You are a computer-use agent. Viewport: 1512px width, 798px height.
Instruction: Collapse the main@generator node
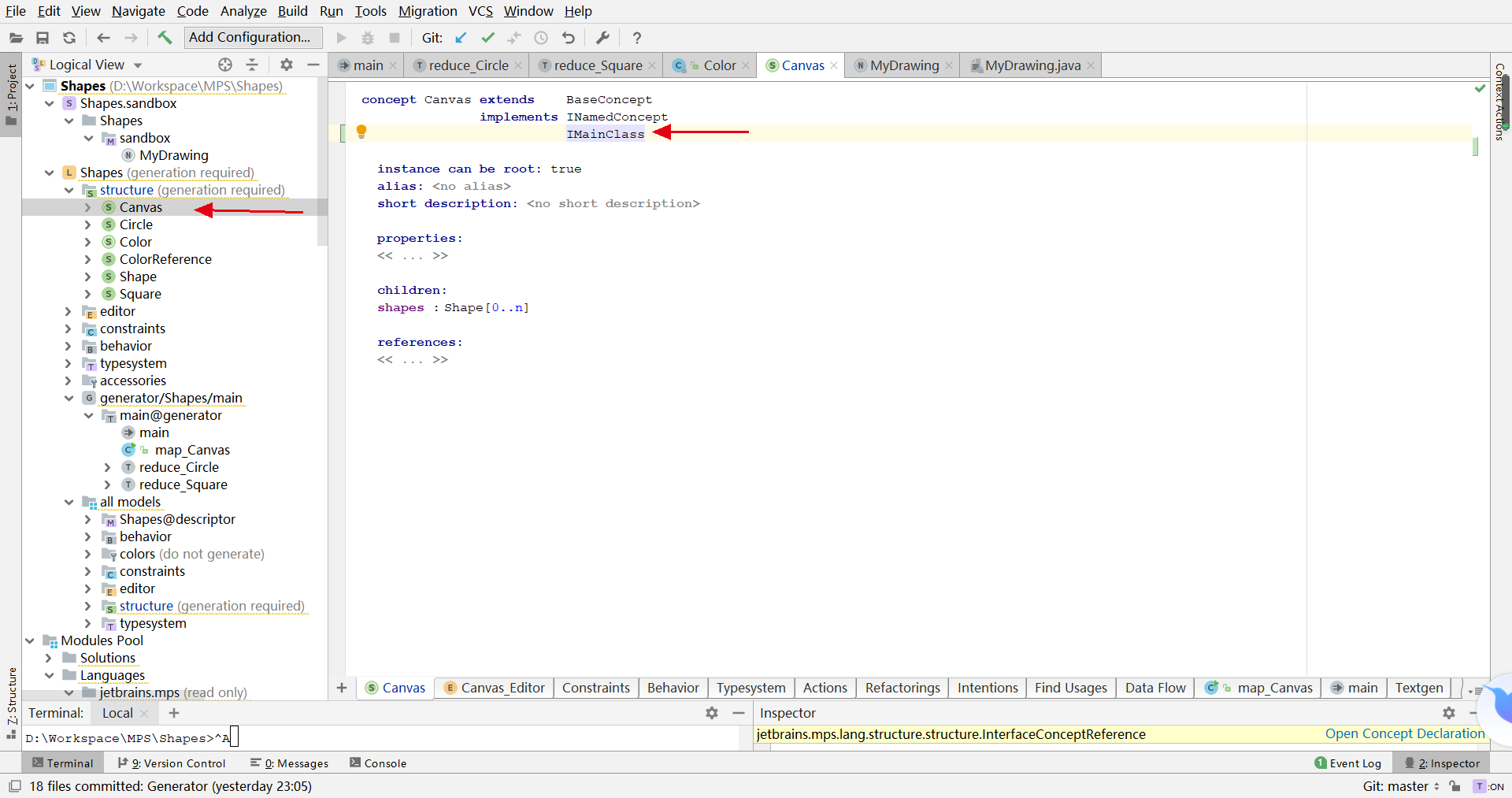click(89, 415)
